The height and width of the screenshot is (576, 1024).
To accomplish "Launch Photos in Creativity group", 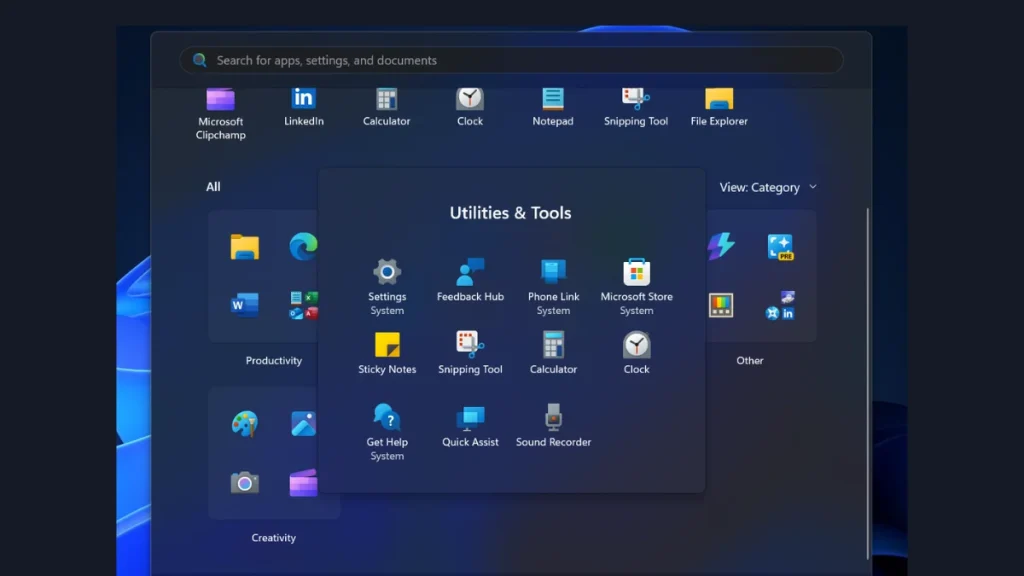I will click(303, 424).
